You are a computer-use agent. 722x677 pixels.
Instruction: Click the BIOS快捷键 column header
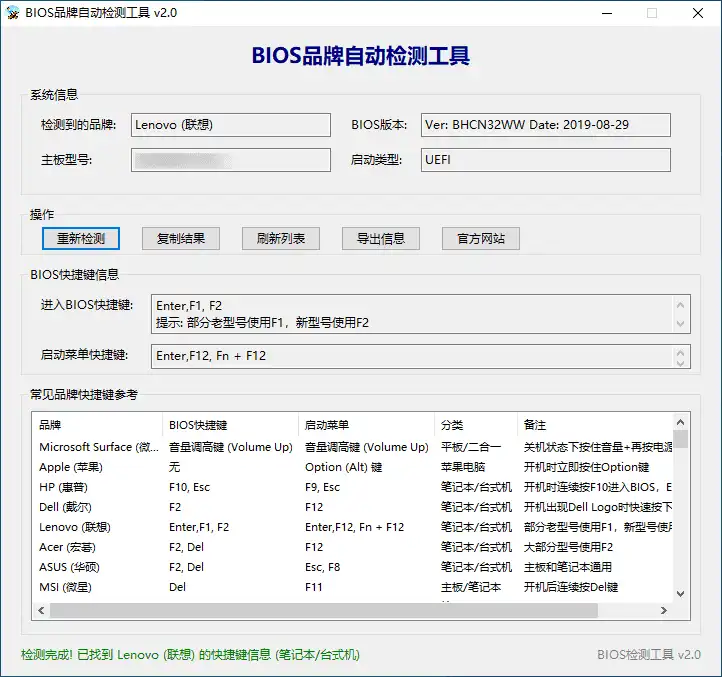pyautogui.click(x=230, y=425)
